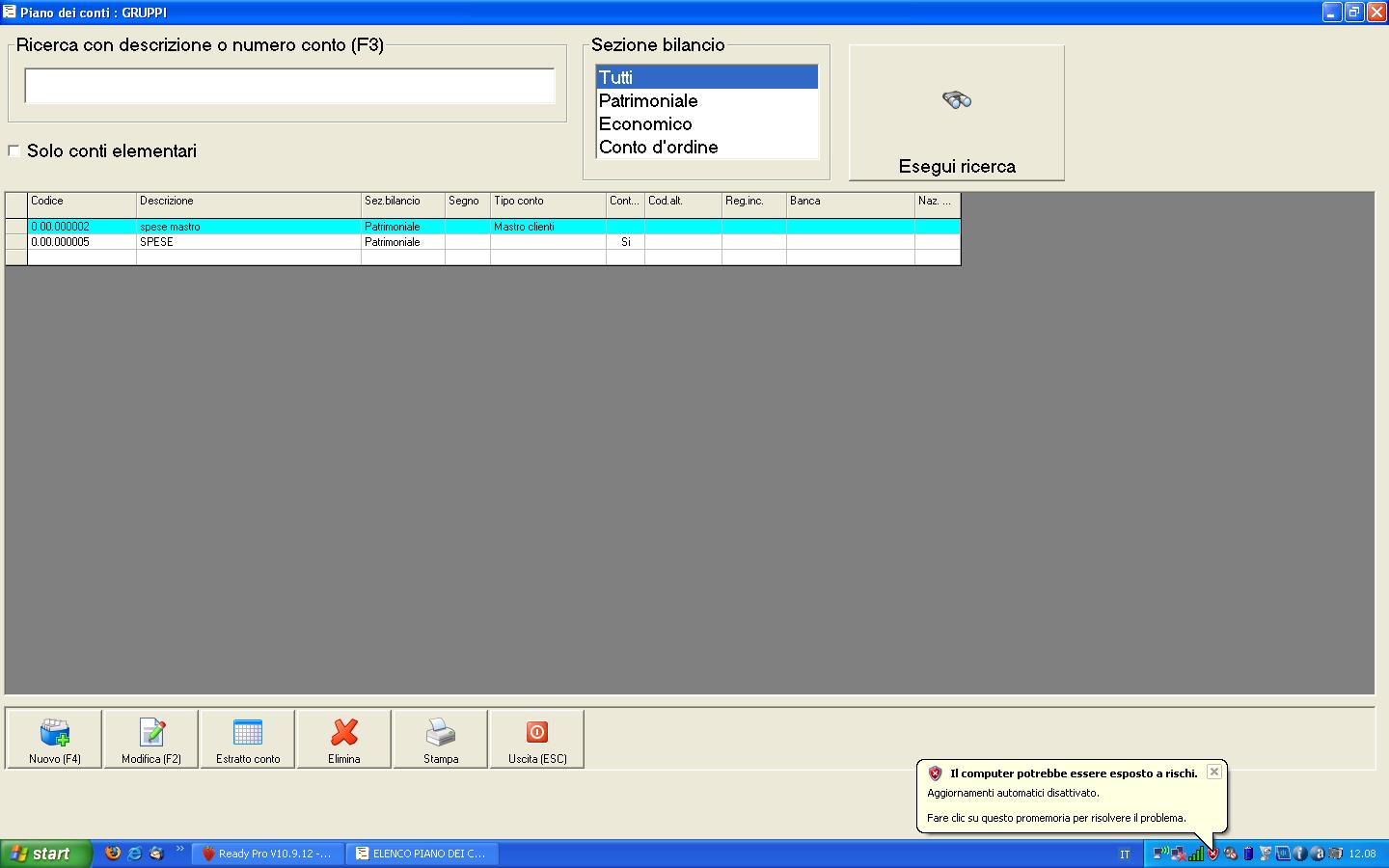Click the 'Si' cell in the SPESE row

point(625,242)
